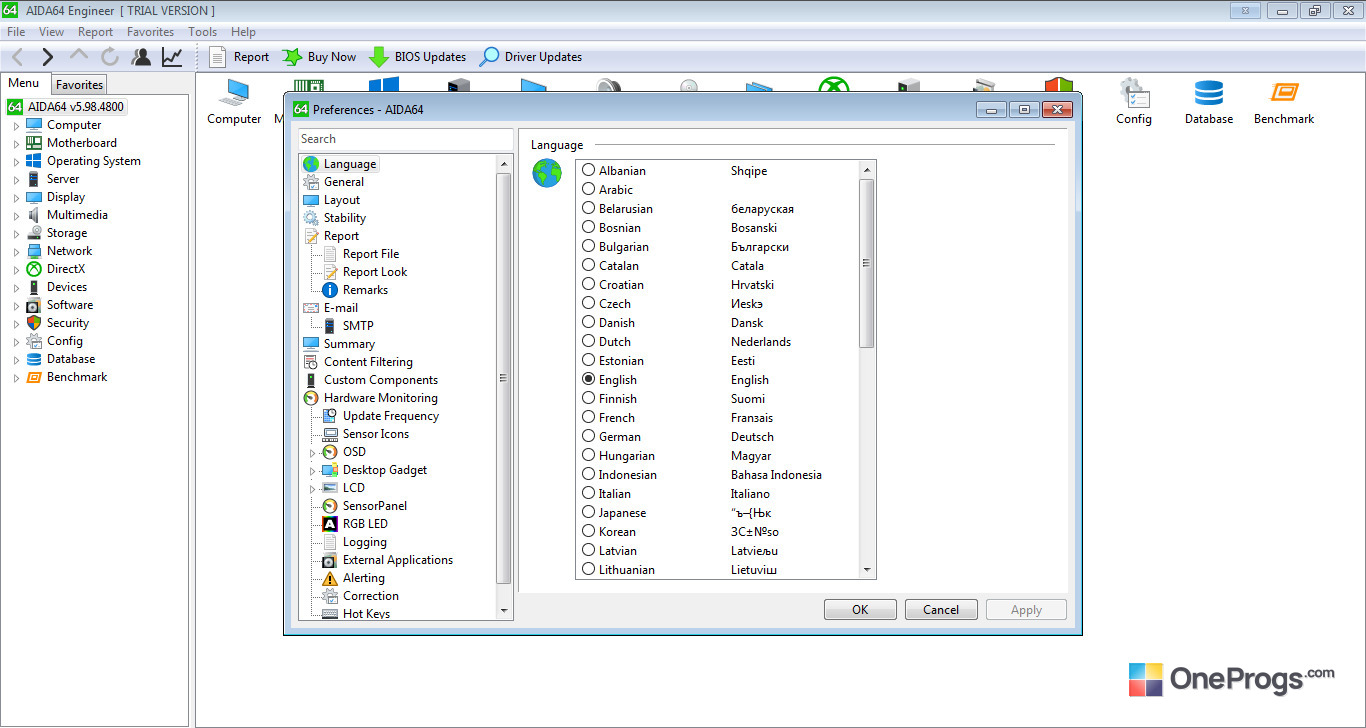Select the RGB LED icon in Preferences

click(x=330, y=524)
